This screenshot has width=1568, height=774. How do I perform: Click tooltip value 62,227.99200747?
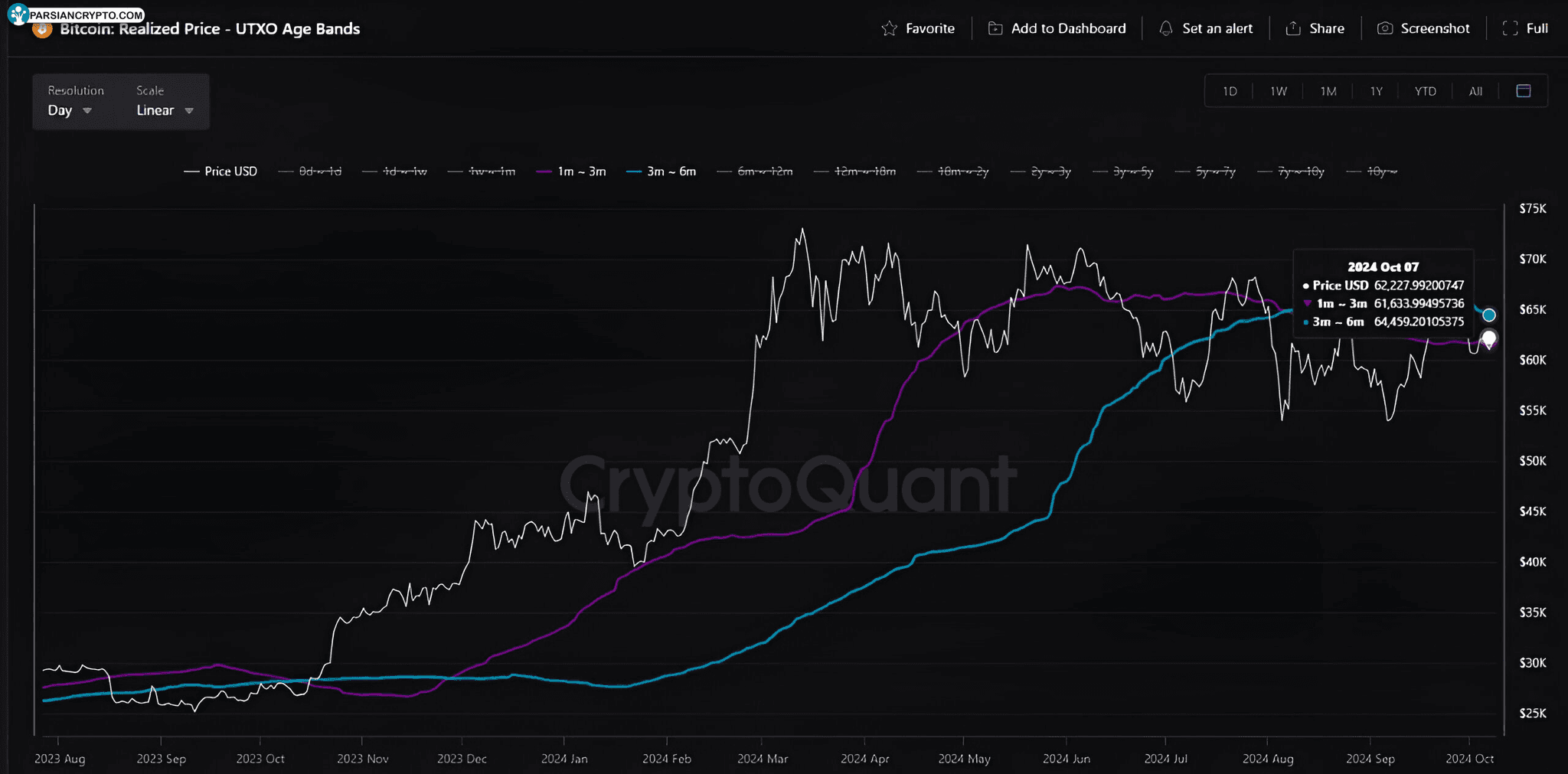pos(1419,285)
